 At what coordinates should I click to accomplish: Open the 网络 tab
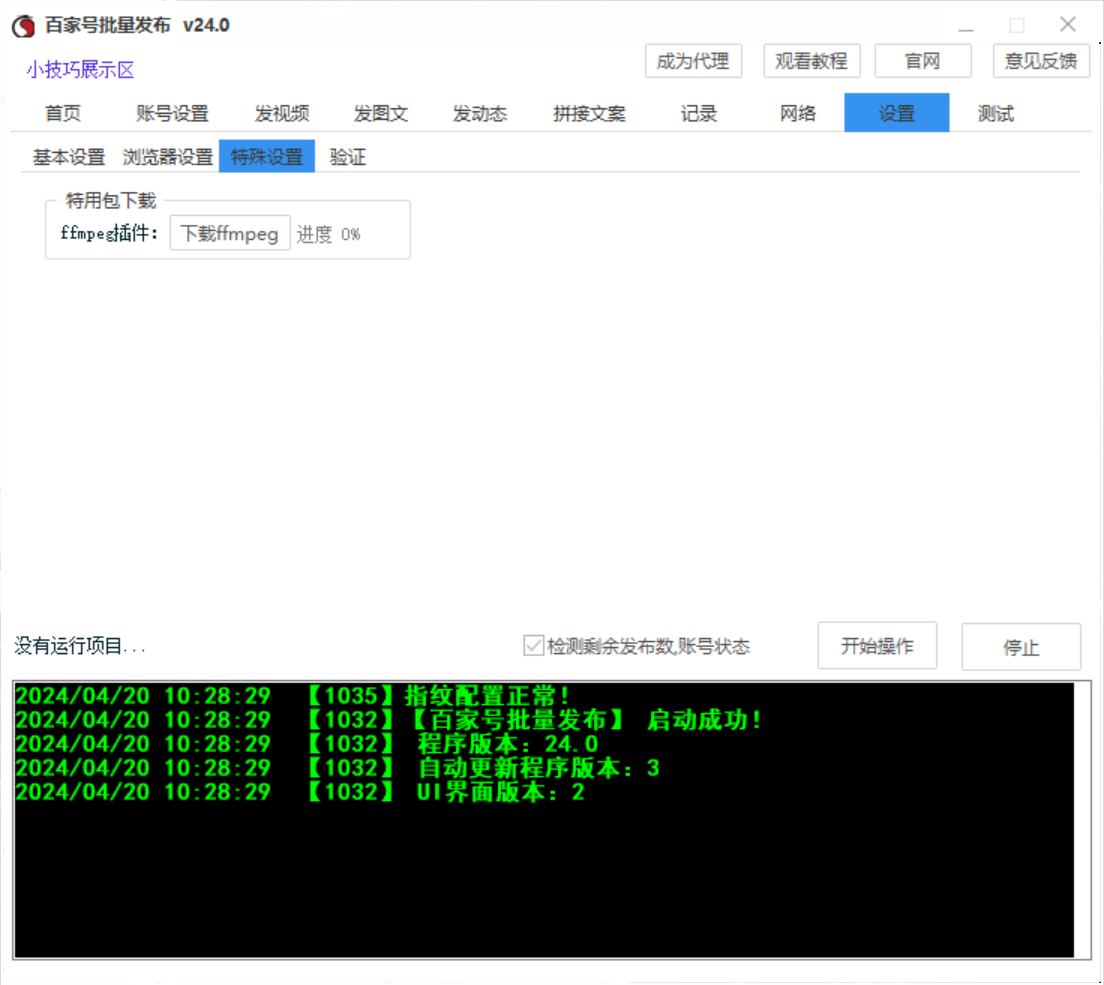pos(798,113)
